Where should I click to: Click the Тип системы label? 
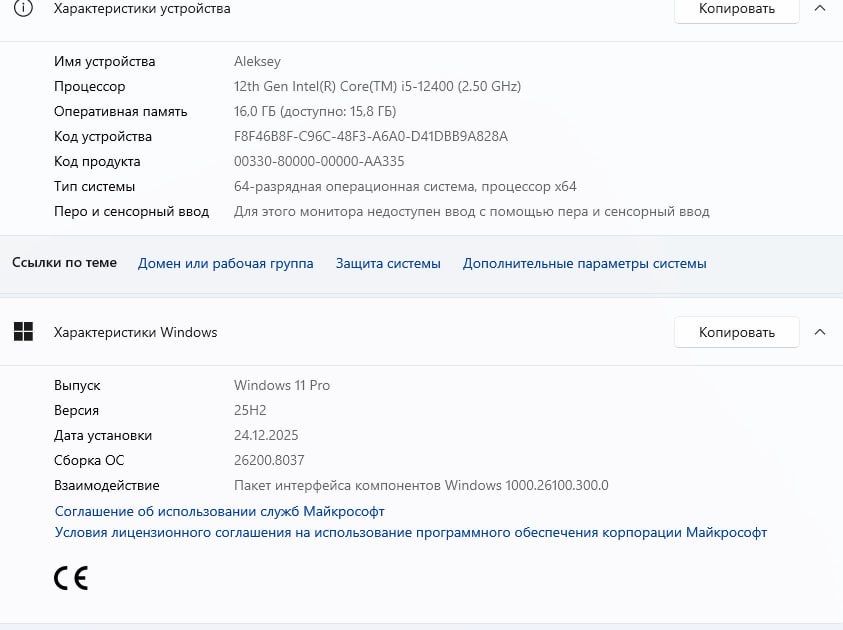tap(94, 187)
